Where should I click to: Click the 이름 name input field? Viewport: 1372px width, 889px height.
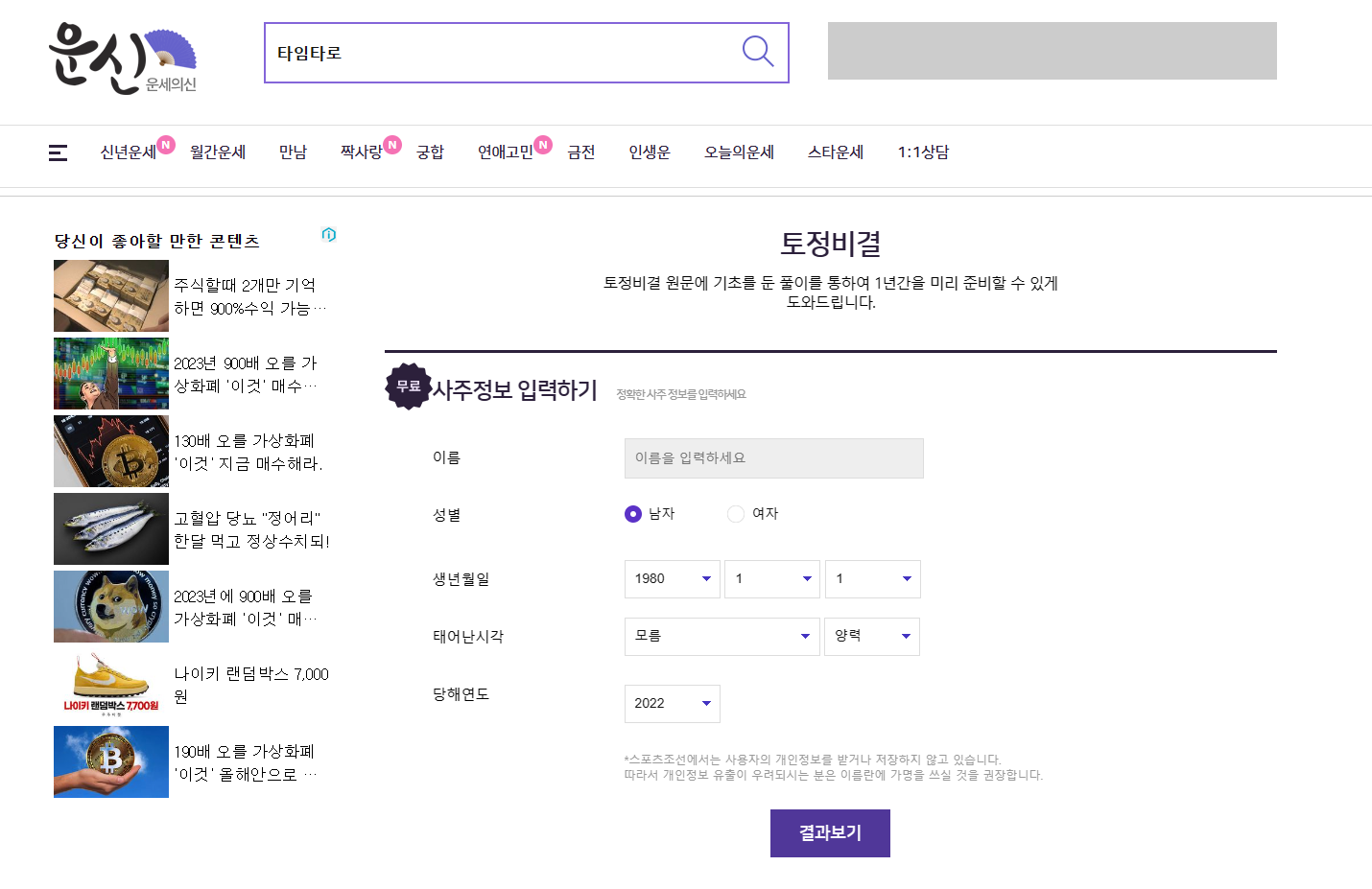(773, 457)
